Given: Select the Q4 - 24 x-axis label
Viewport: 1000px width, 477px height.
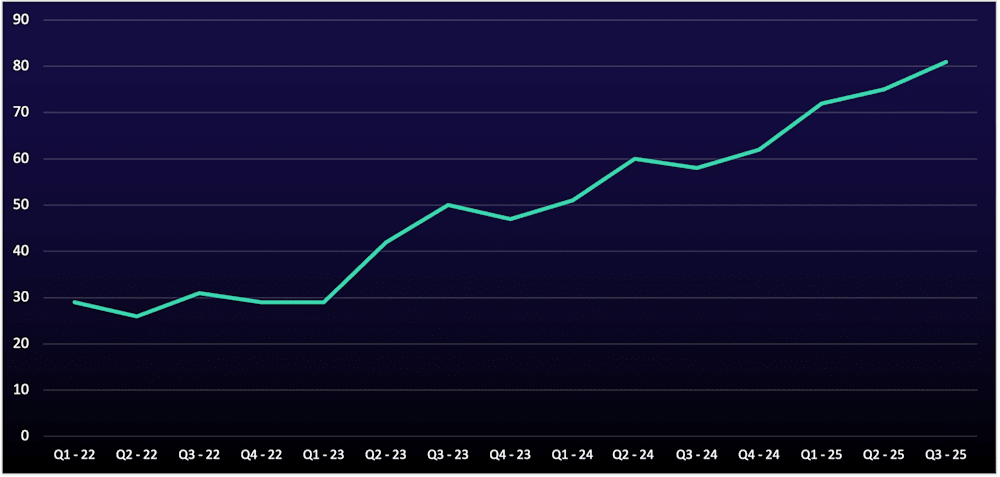Looking at the screenshot, I should tap(759, 455).
